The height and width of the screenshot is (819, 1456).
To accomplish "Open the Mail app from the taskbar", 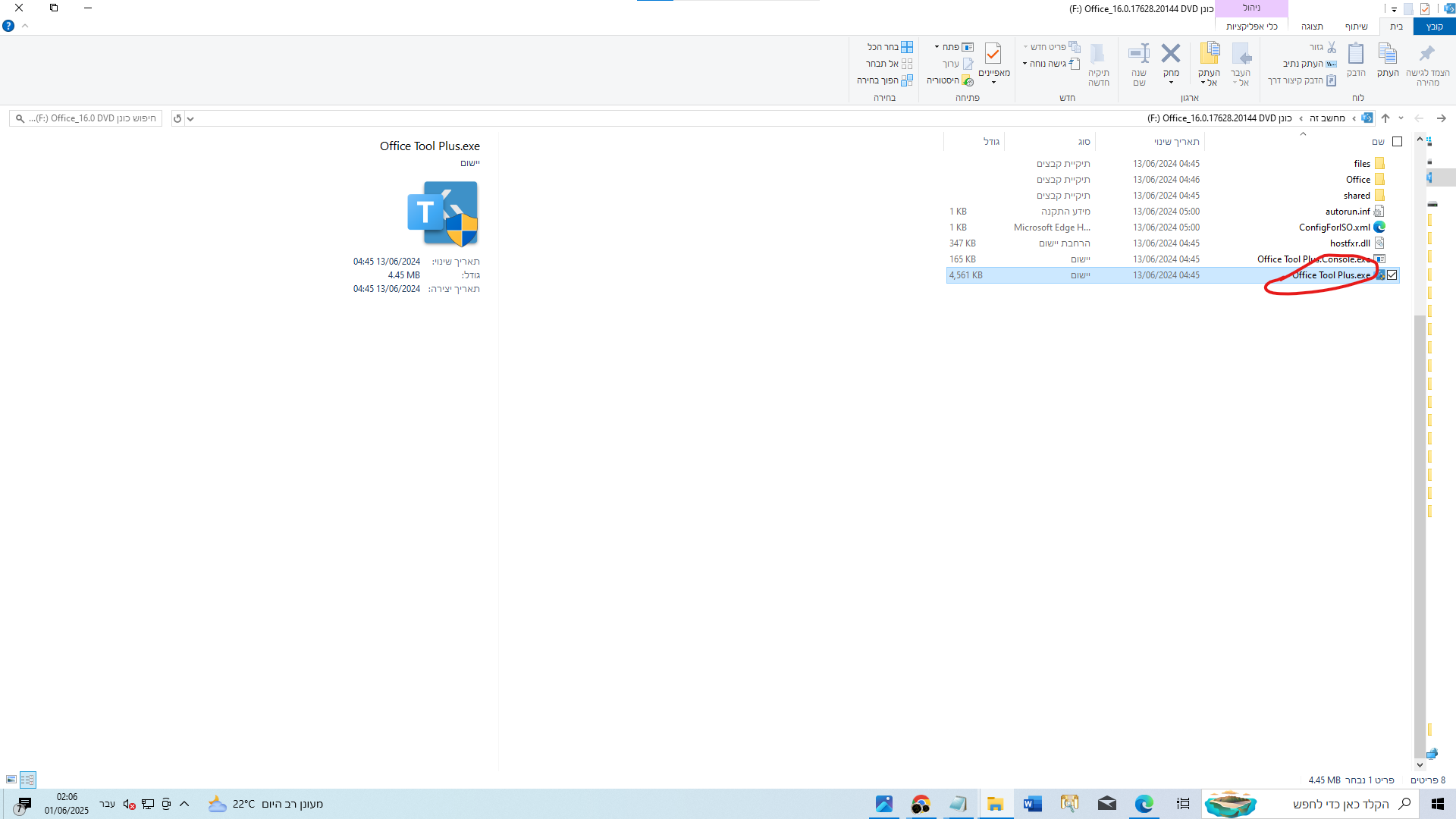I will [x=1107, y=804].
